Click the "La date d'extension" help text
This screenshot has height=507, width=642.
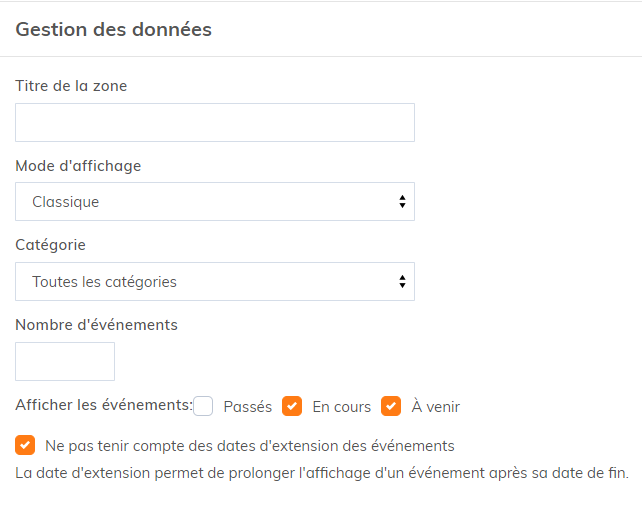322,473
